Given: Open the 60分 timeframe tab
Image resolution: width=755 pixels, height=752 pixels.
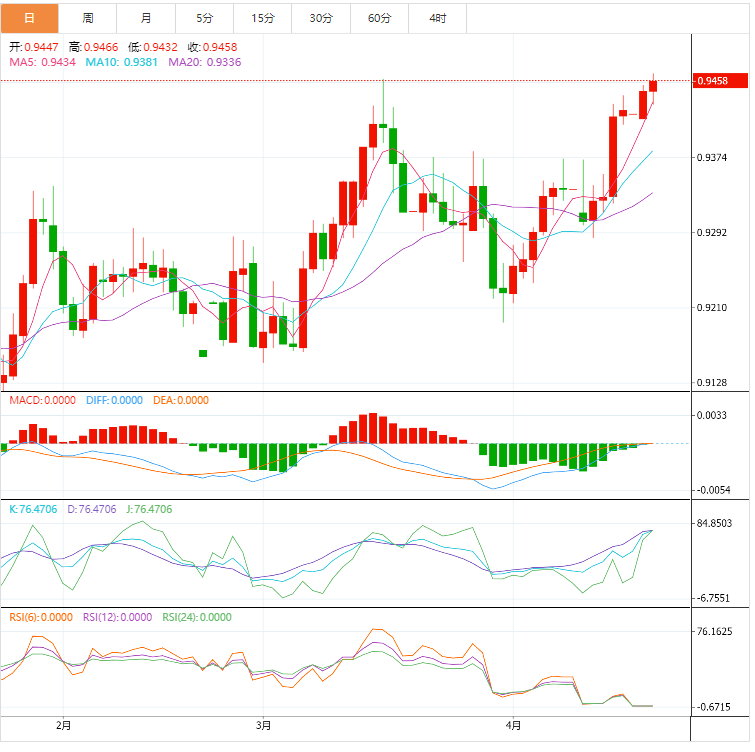Looking at the screenshot, I should coord(379,18).
